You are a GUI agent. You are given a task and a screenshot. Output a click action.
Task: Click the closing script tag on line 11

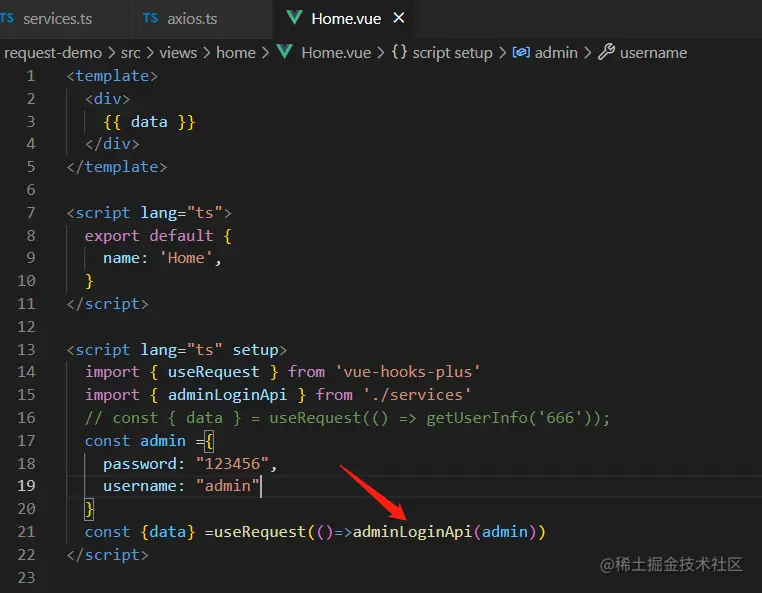pos(107,304)
